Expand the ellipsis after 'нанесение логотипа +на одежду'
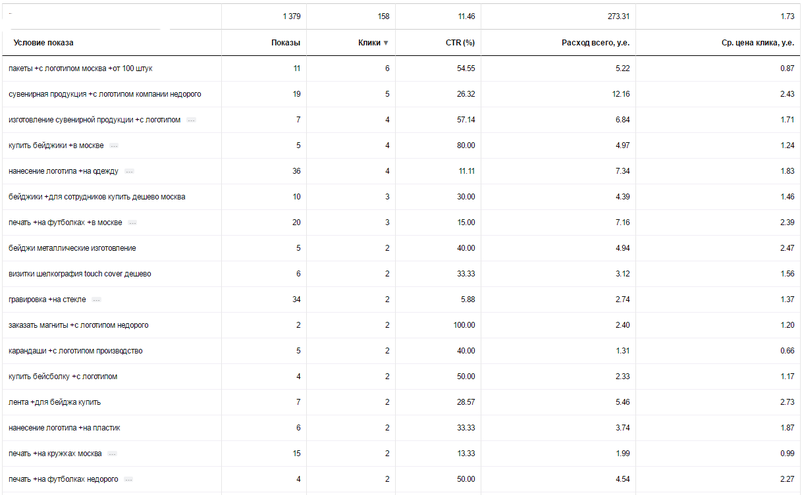 (x=129, y=171)
